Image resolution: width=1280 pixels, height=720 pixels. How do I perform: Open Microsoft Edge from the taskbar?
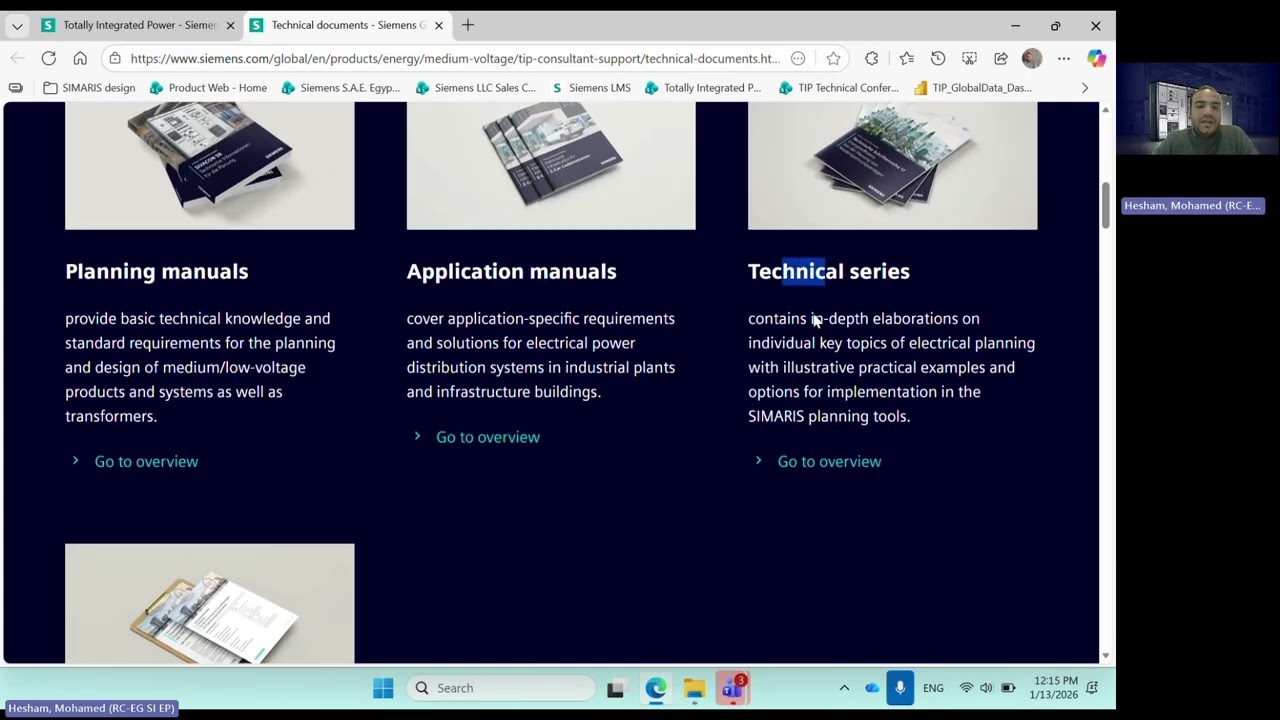point(655,688)
